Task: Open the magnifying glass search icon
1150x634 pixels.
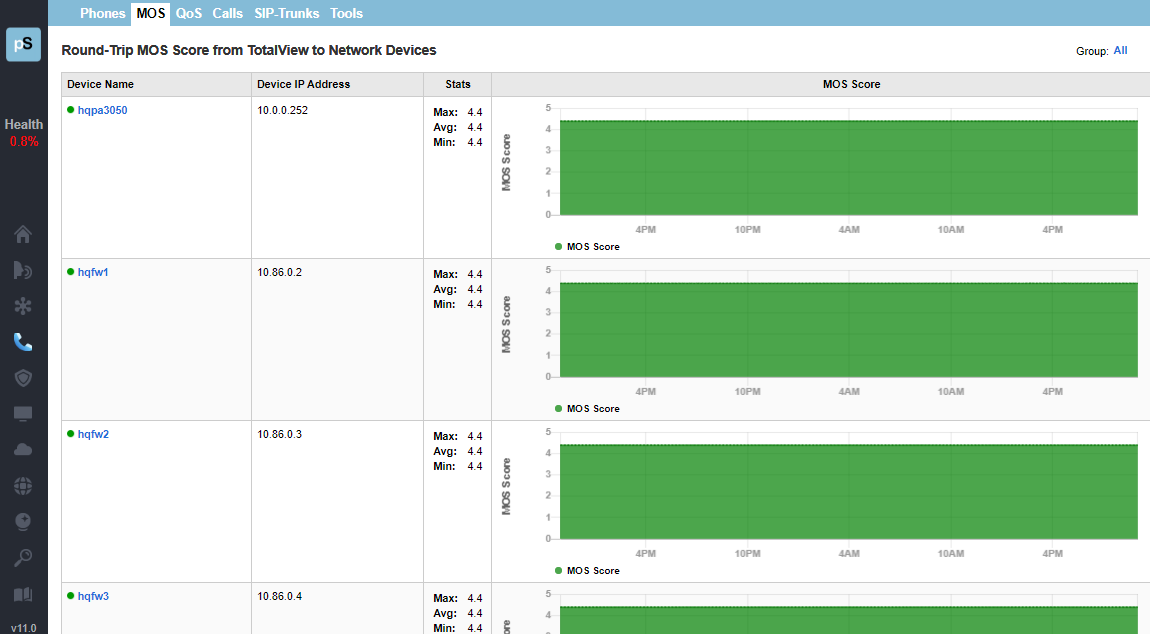Action: pos(23,558)
